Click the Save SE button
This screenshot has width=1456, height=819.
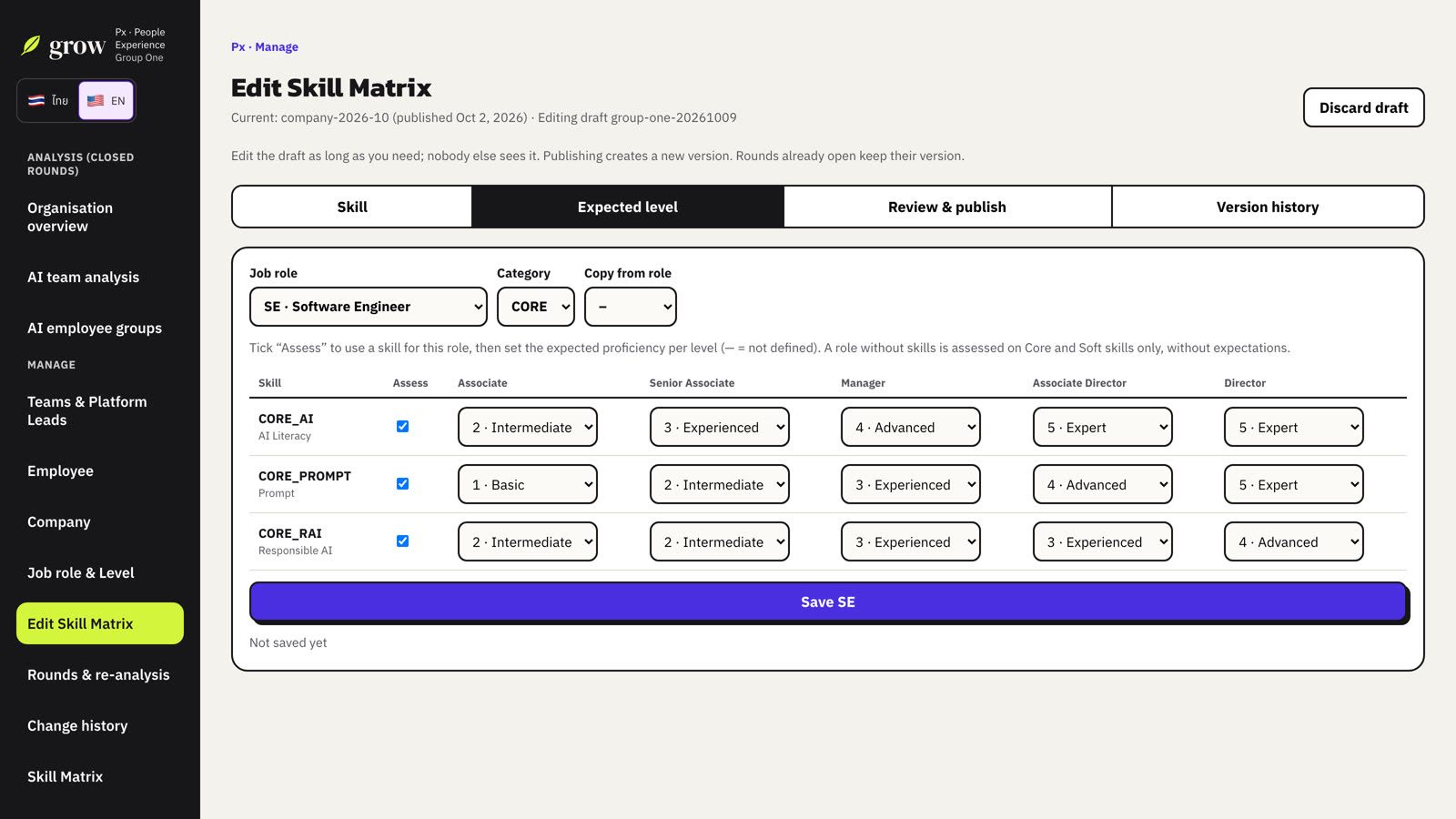tap(828, 602)
